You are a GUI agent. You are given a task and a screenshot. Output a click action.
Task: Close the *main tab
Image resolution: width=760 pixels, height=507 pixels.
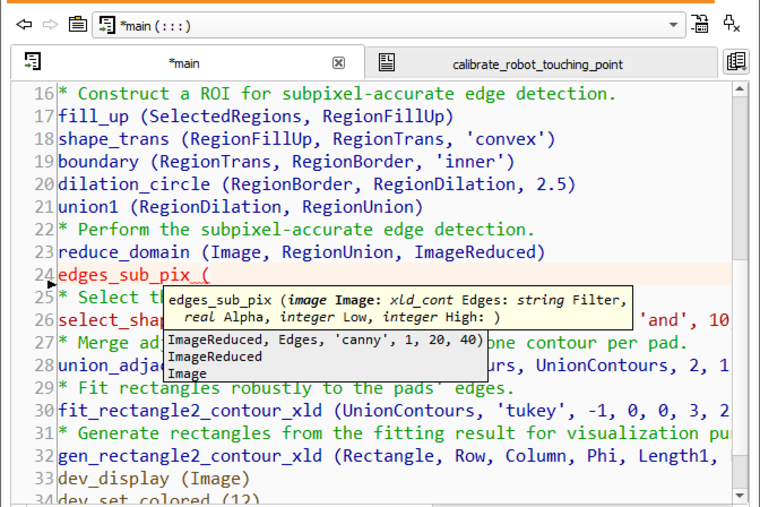[339, 63]
